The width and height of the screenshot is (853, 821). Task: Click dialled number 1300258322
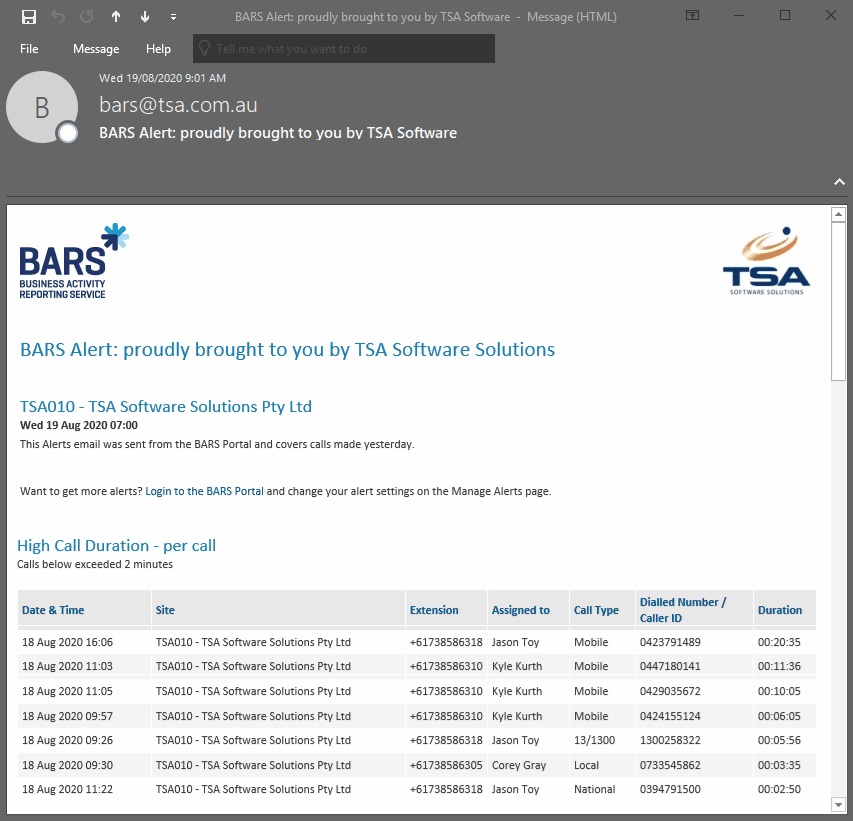pos(670,740)
